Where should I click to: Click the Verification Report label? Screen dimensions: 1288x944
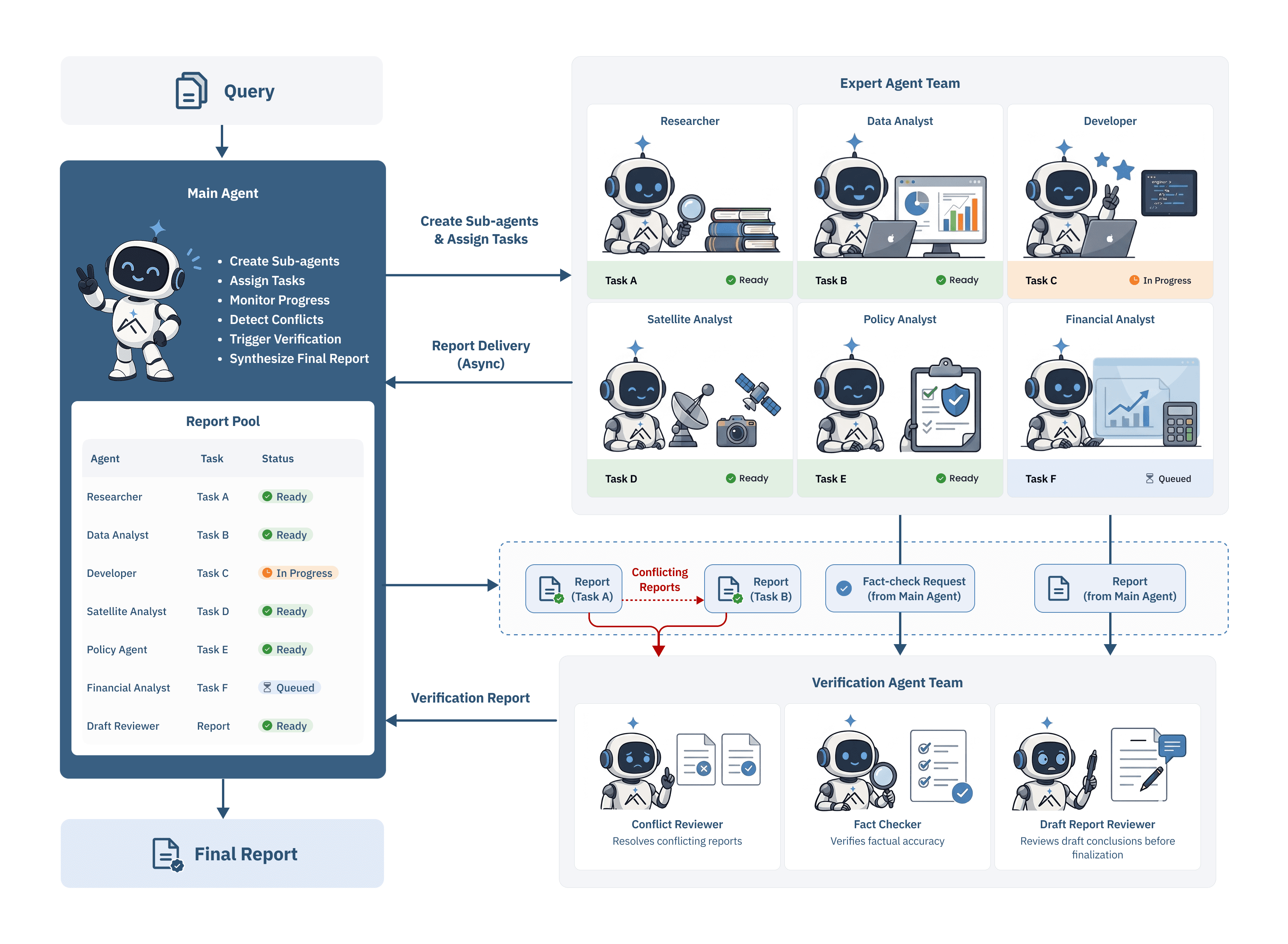[x=470, y=698]
